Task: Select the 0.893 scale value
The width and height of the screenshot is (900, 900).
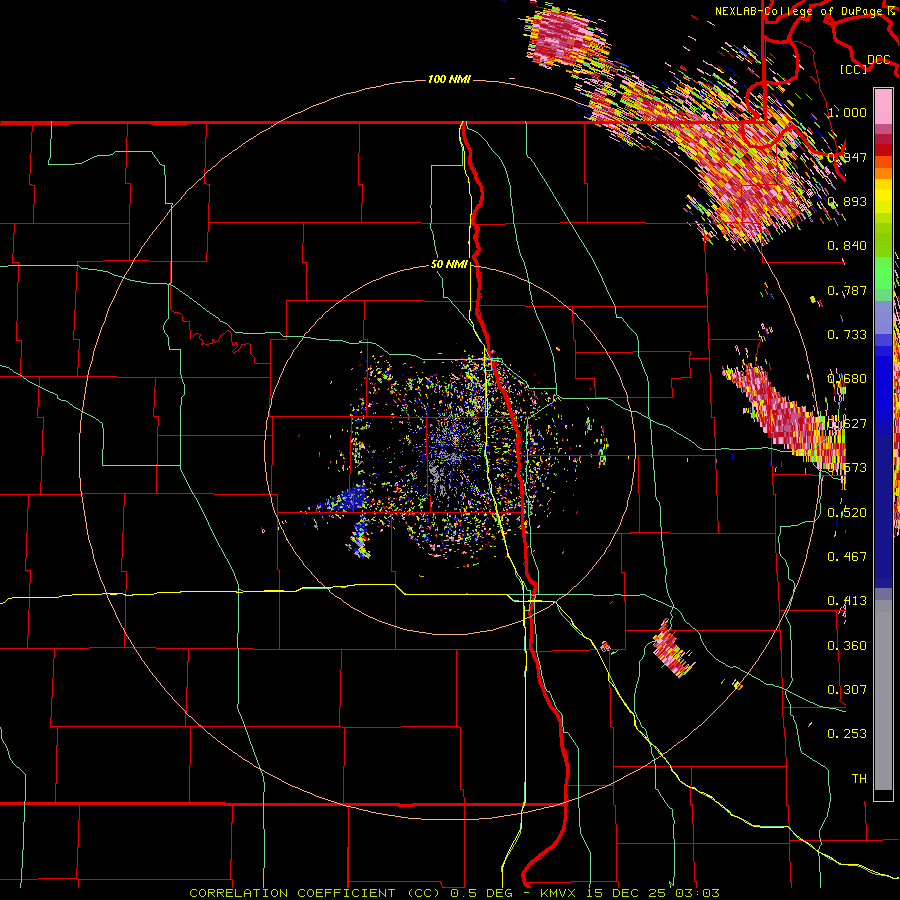Action: (x=847, y=201)
